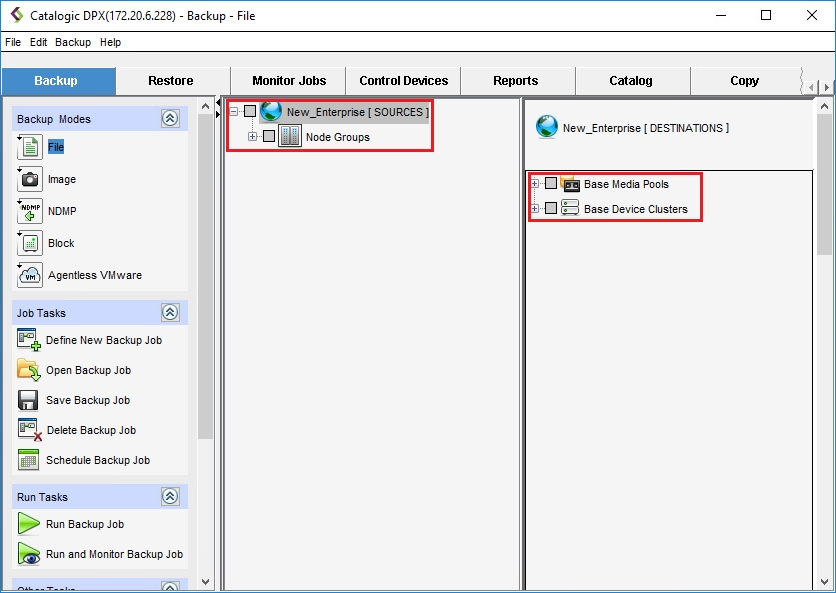This screenshot has width=836, height=593.
Task: Click the Delete Backup Job icon
Action: click(x=29, y=430)
